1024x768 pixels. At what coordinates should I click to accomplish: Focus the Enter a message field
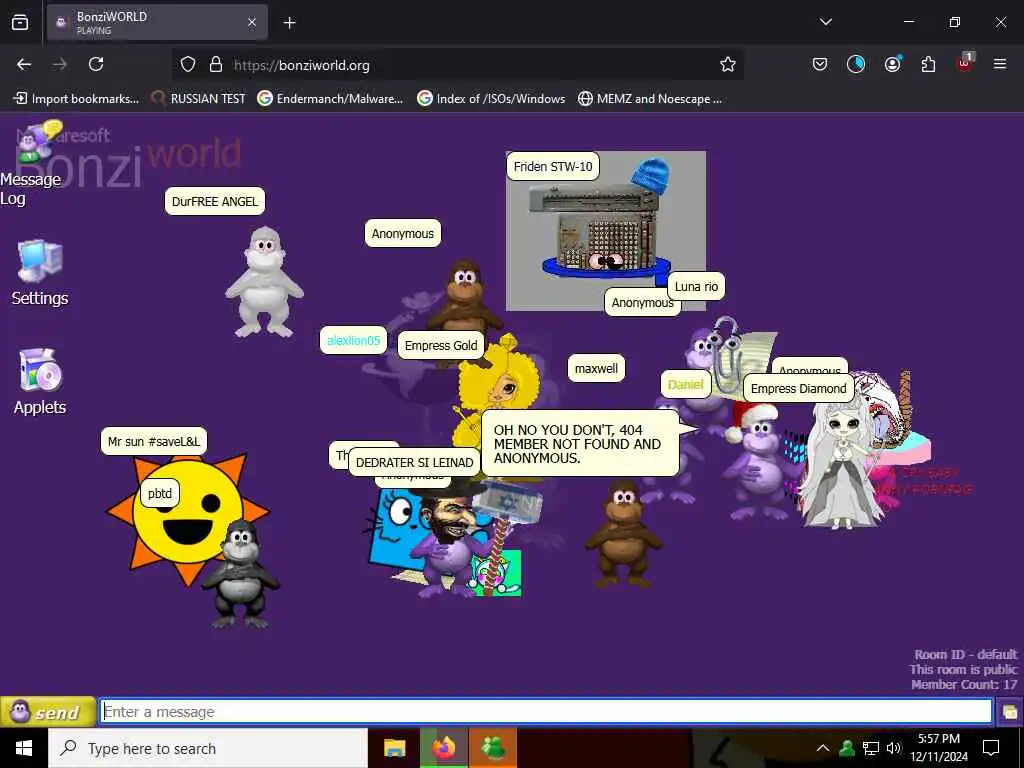(546, 711)
